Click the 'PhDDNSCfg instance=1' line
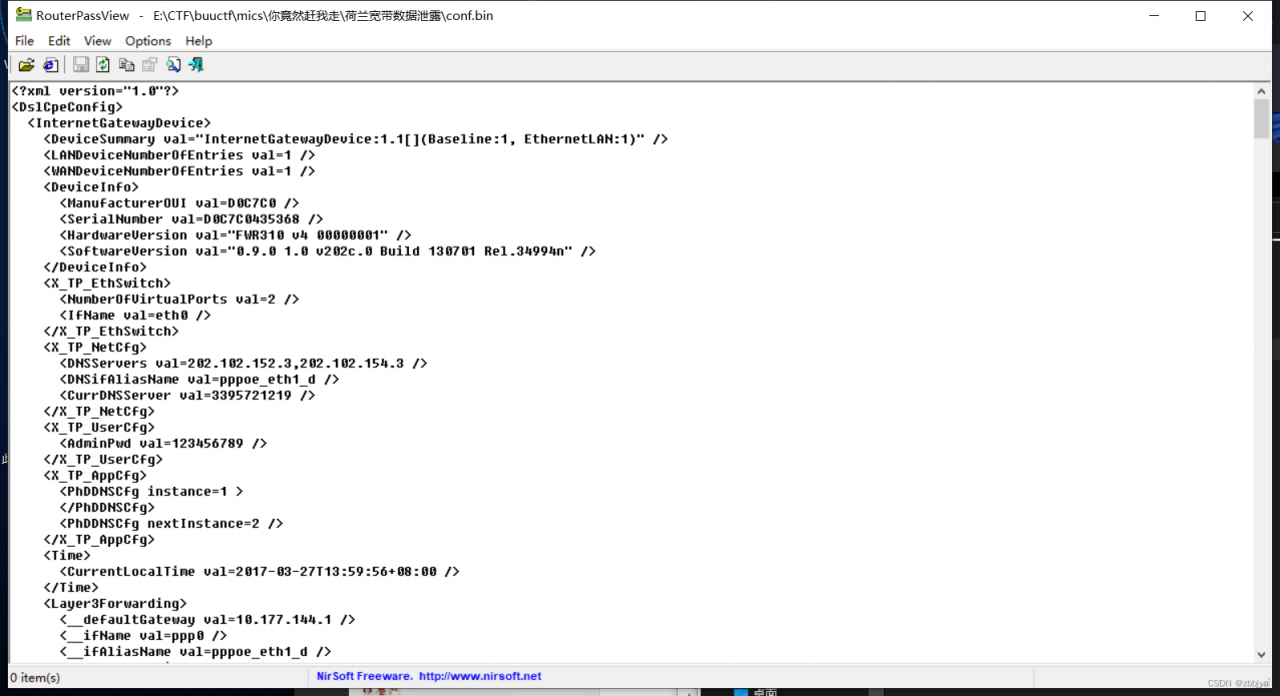 [151, 491]
